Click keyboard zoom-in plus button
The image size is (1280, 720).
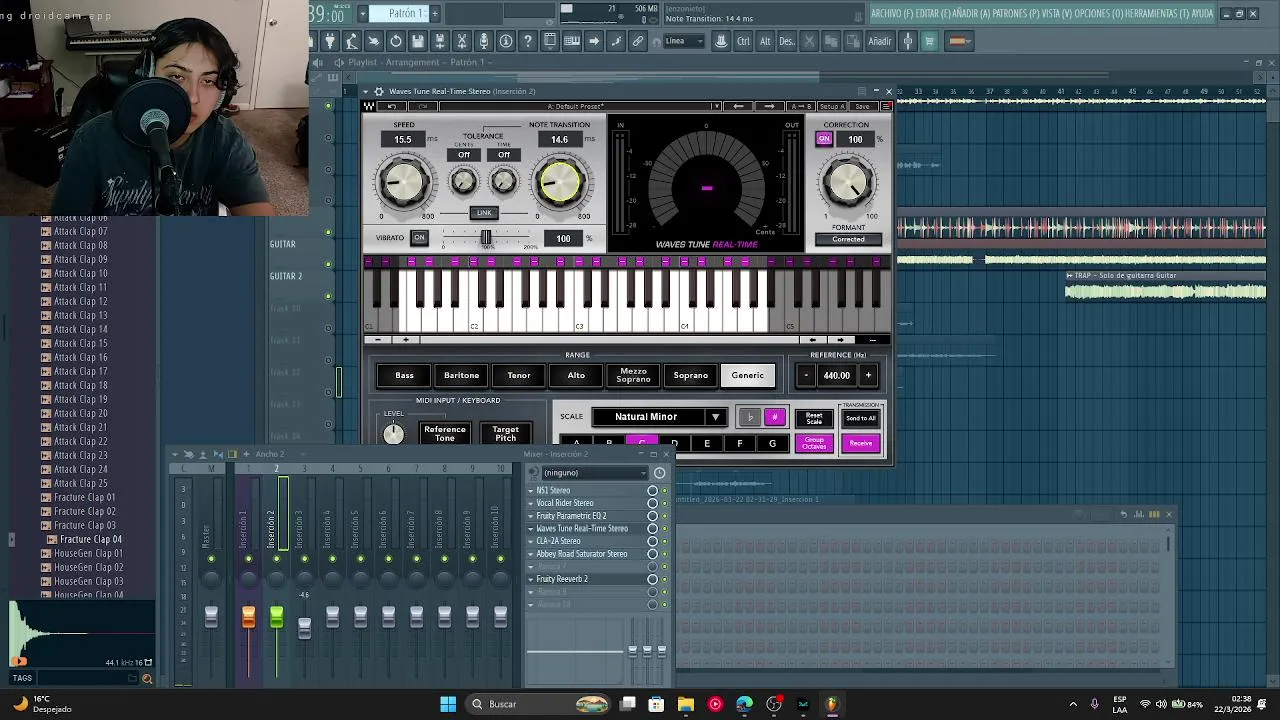(405, 340)
